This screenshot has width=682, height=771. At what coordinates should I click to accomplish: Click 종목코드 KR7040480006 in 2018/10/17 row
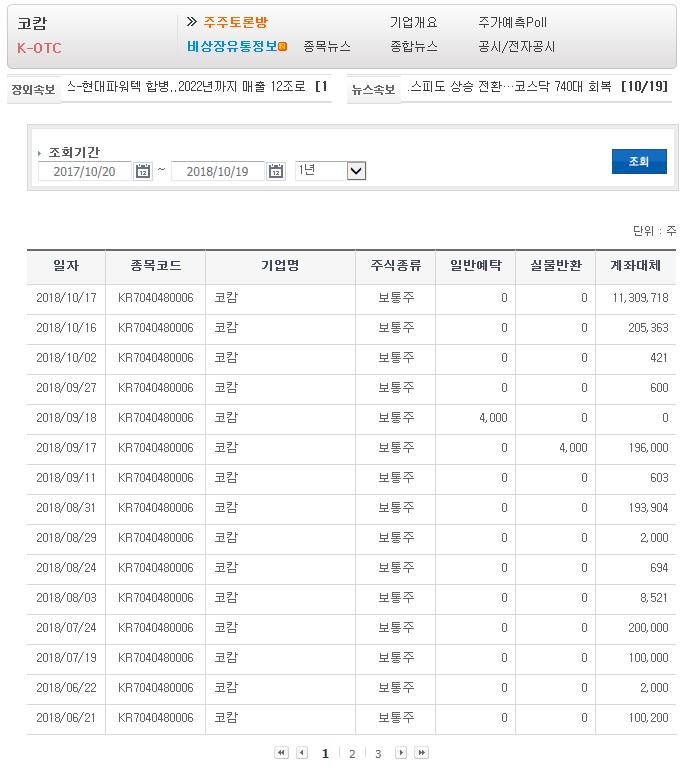point(155,297)
